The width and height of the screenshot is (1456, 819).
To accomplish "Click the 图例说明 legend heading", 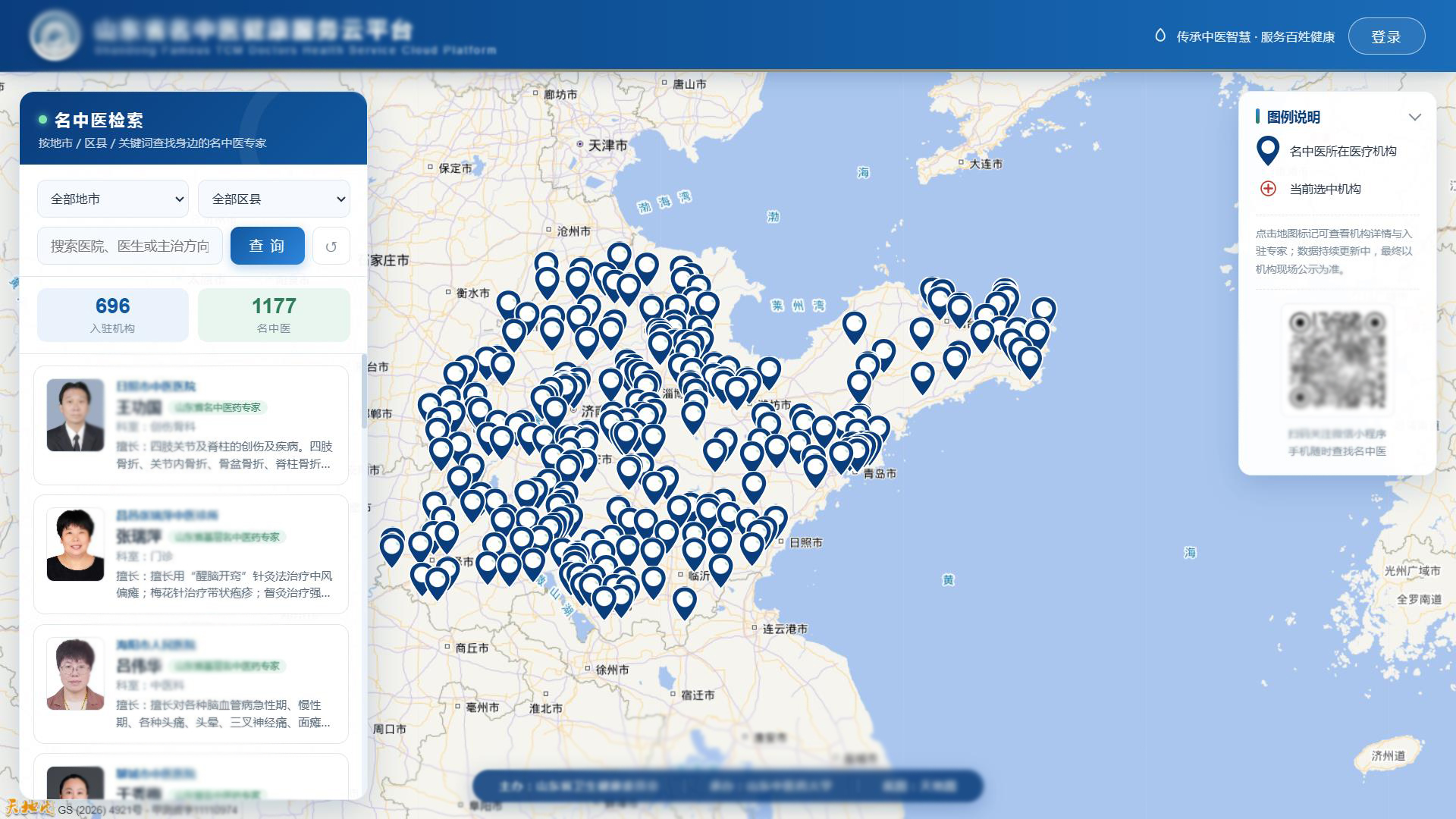I will pyautogui.click(x=1293, y=117).
